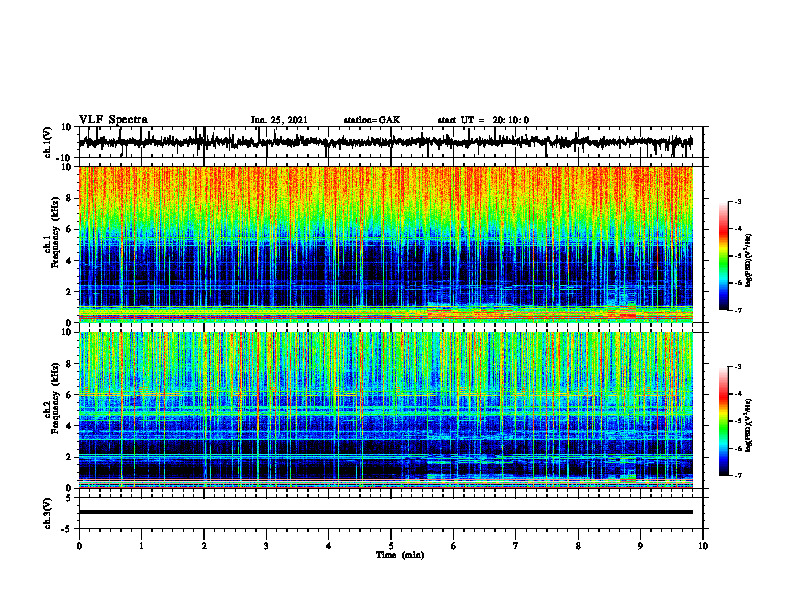792x612 pixels.
Task: Click time-axis tick label "1"
Action: (141, 546)
